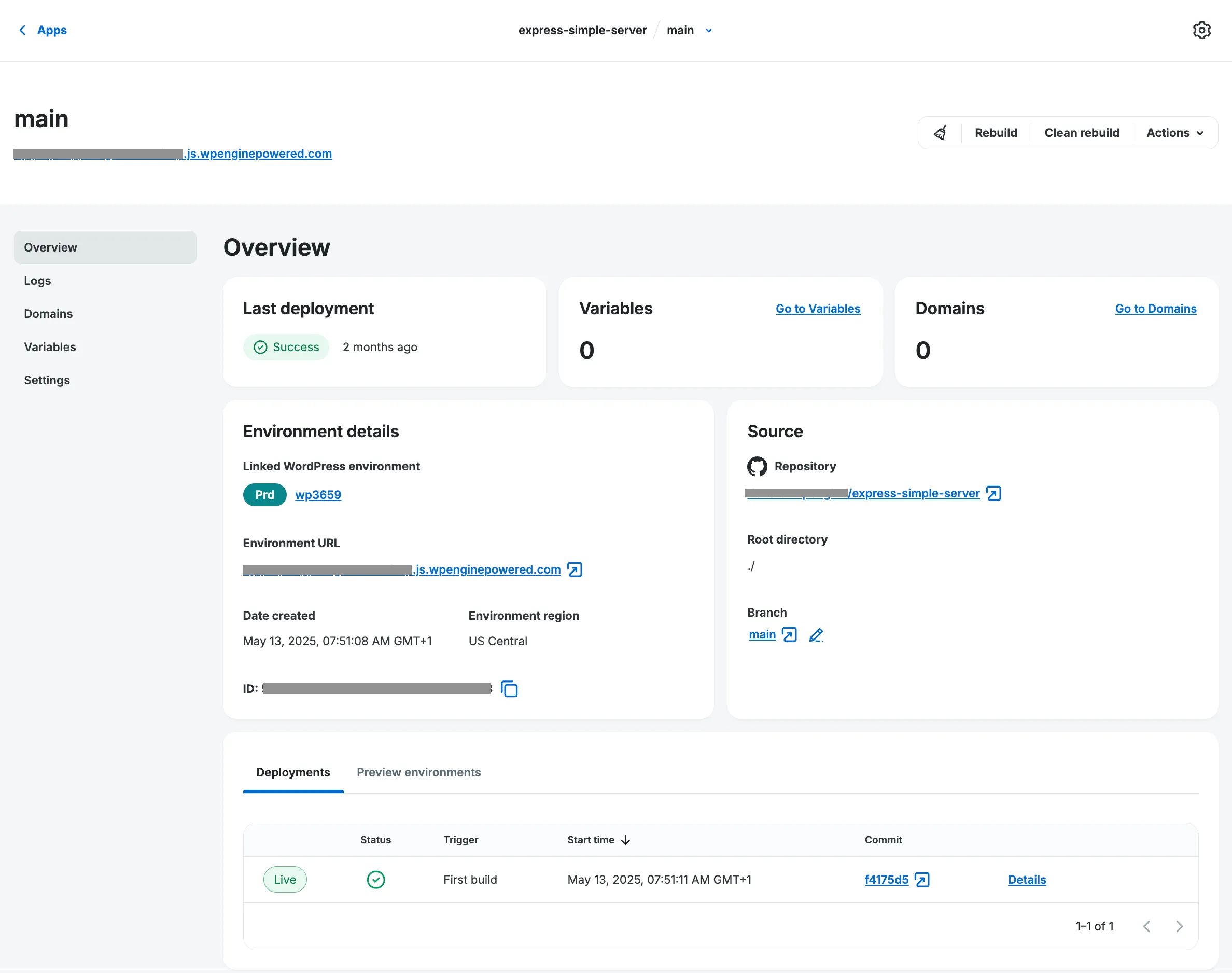Click 'May 13, 2025, 07:51:11 AM GMT+1' cell
The image size is (1232, 973).
[659, 880]
